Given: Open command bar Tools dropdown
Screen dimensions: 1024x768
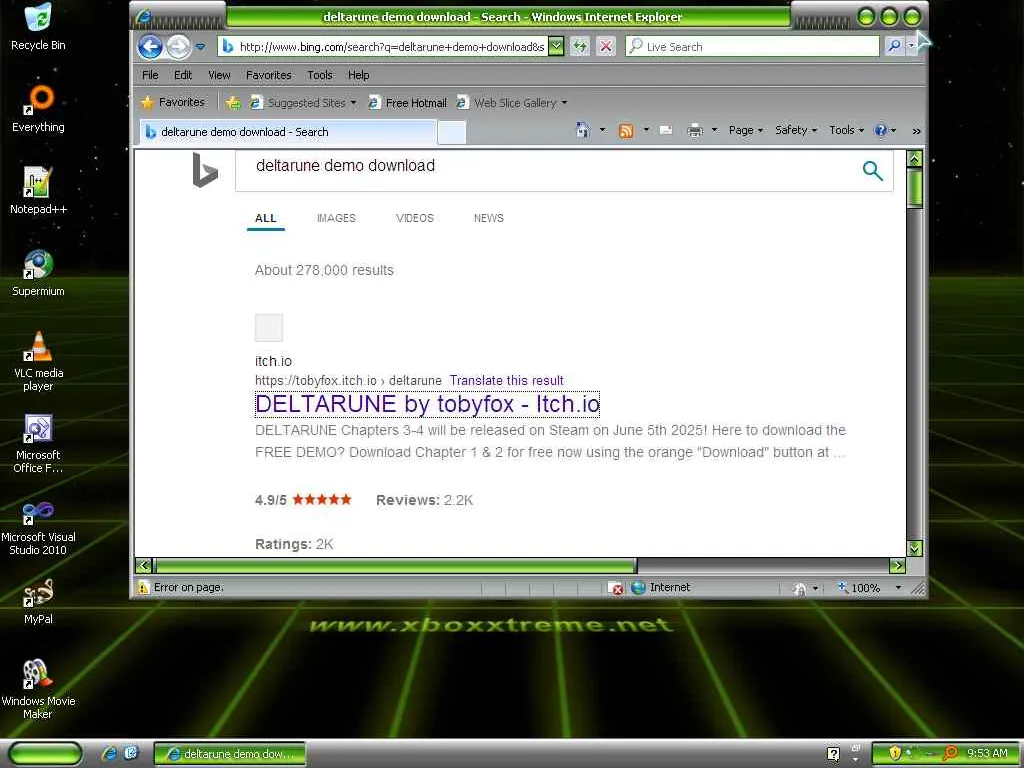Looking at the screenshot, I should [x=846, y=130].
